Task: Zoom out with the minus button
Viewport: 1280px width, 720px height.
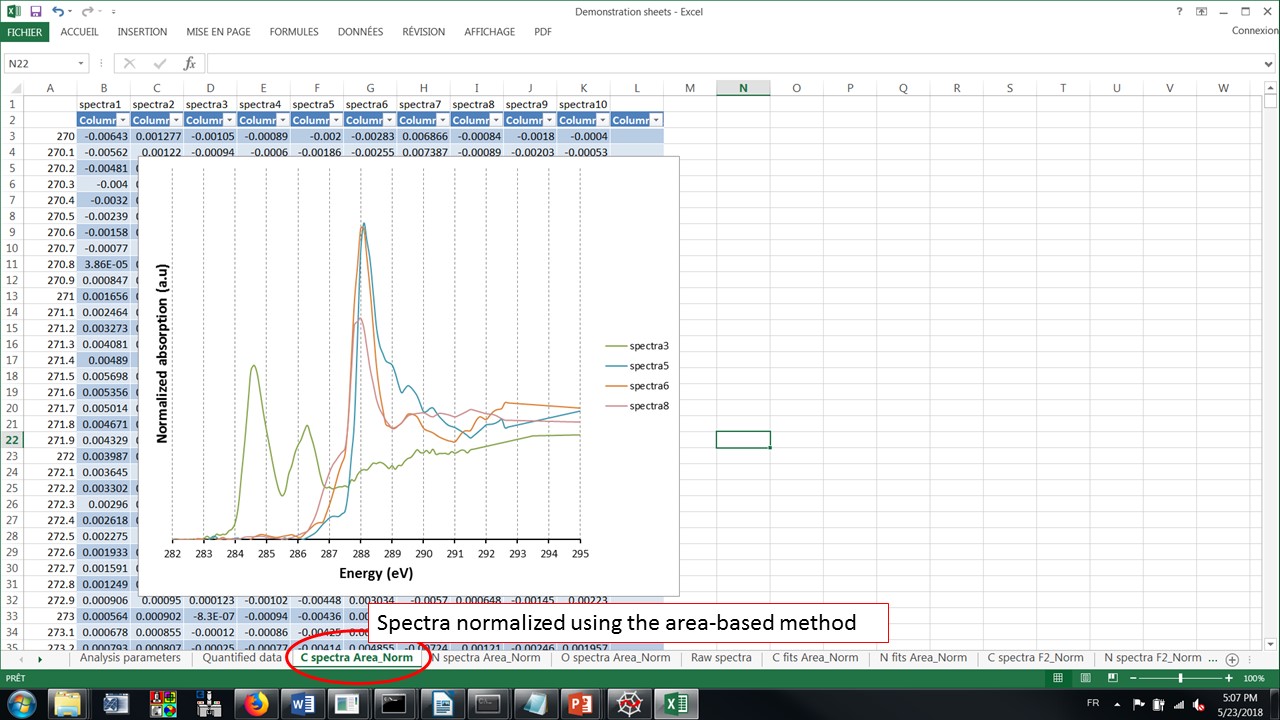Action: [x=1133, y=678]
